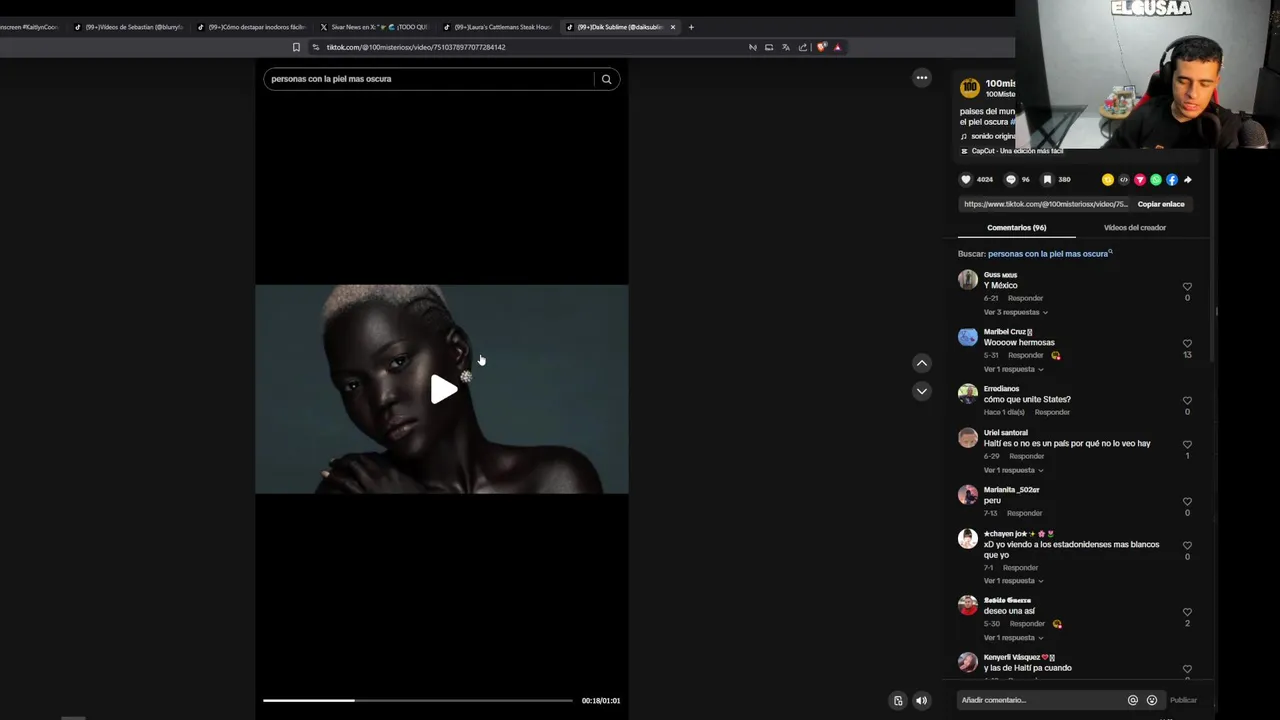Share to Facebook icon

[1171, 180]
